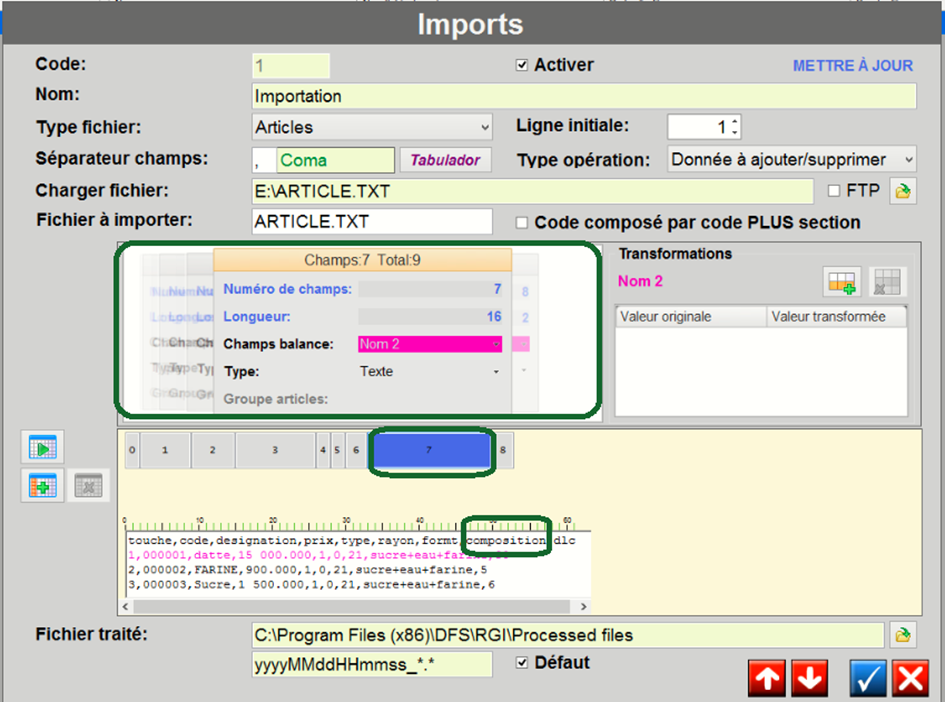This screenshot has width=945, height=702.
Task: Click the browse file icon beside Charger fichier
Action: (903, 191)
